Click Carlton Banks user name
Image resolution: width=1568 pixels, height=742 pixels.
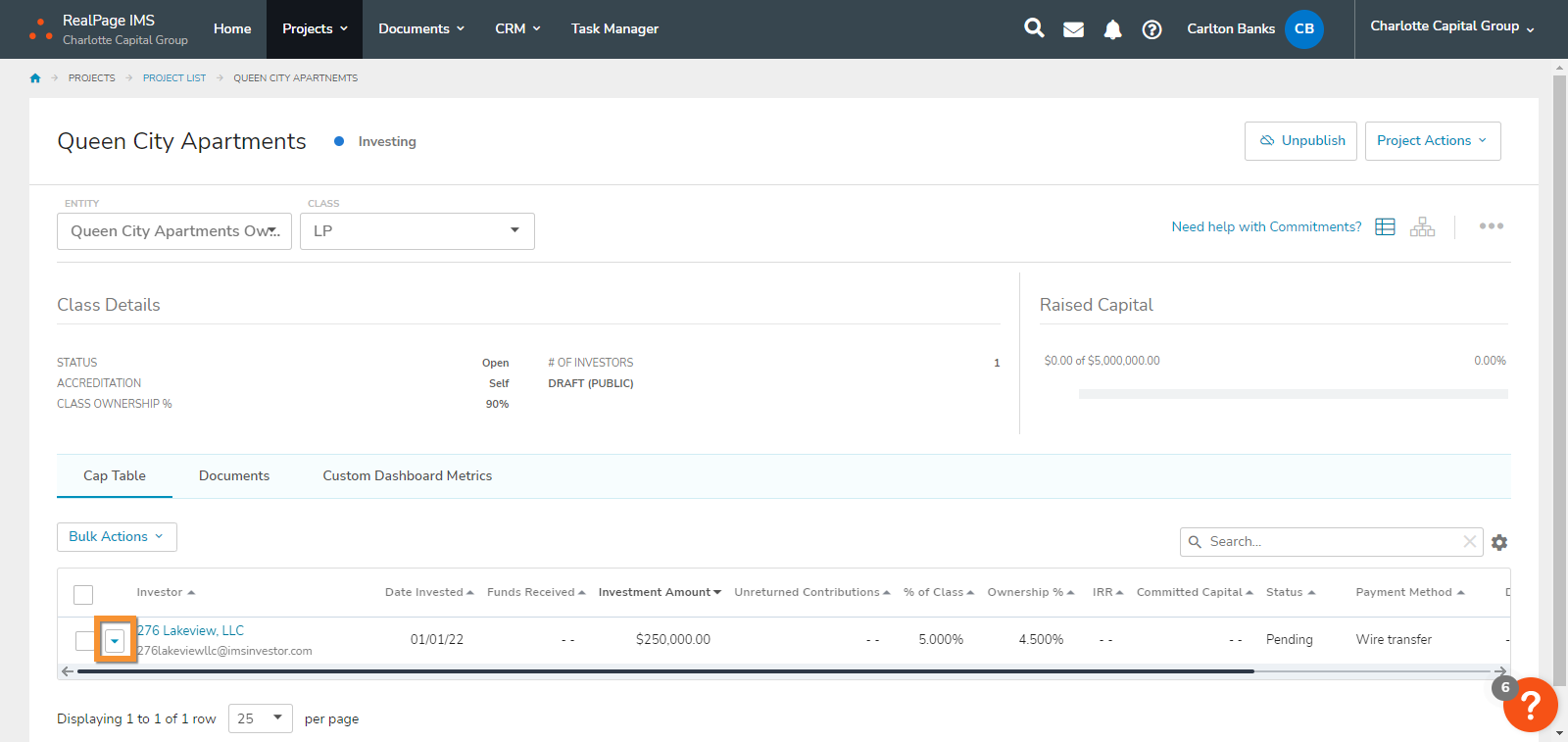1231,29
